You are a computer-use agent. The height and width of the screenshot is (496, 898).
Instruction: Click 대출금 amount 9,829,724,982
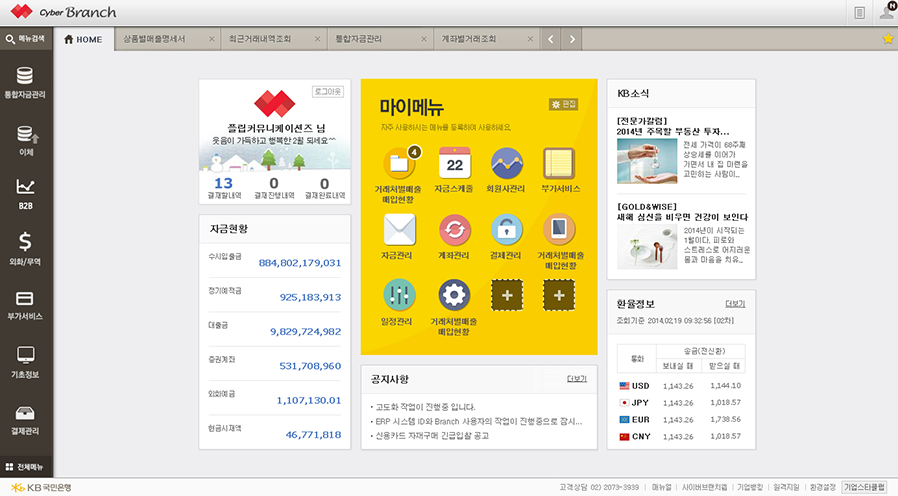click(305, 332)
